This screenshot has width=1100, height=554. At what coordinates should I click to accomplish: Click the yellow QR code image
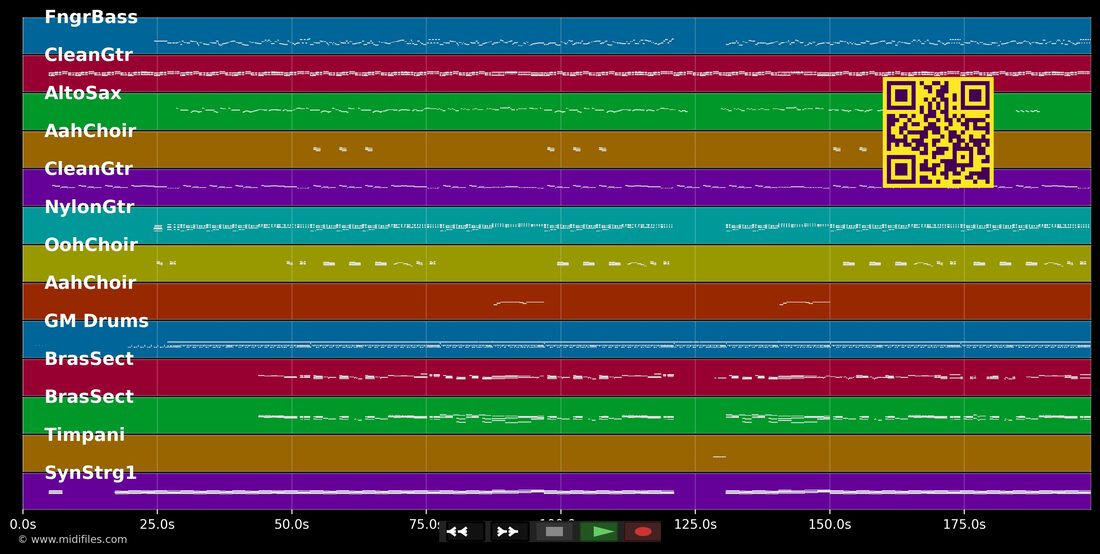938,133
